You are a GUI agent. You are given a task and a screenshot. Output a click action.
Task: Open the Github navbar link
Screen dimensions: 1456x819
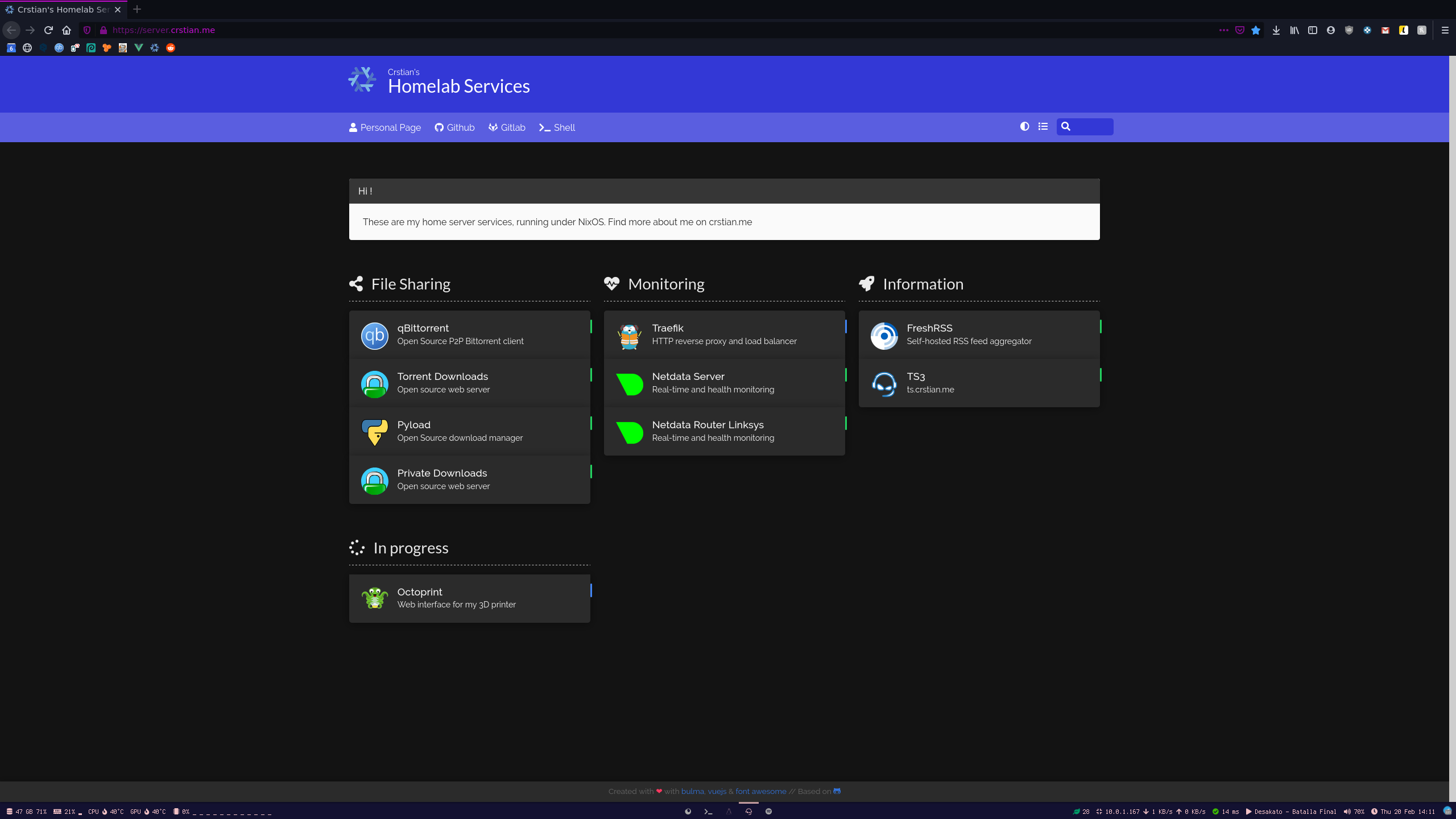(x=454, y=127)
